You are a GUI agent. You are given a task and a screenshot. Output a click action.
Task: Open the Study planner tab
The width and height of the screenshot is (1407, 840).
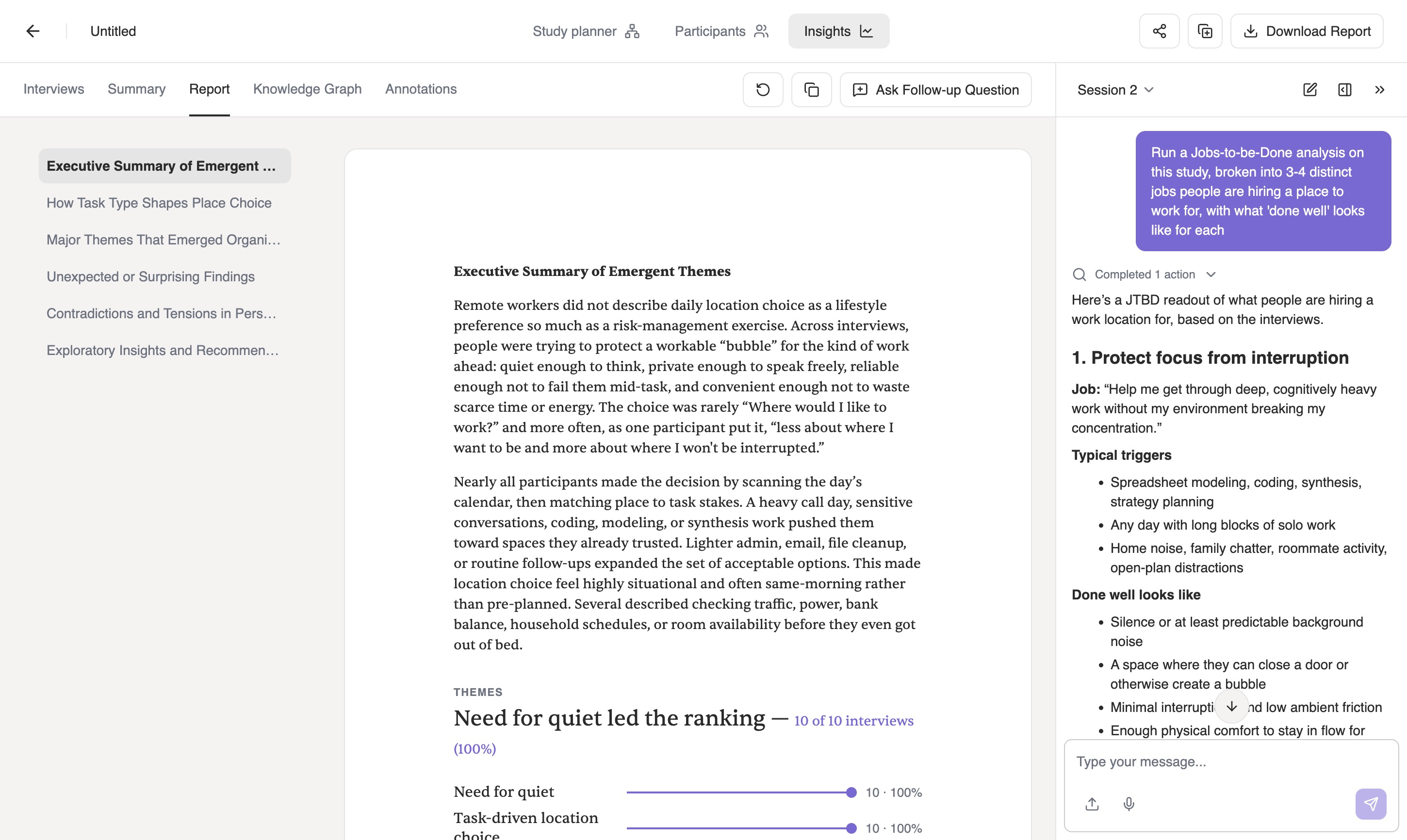(586, 31)
